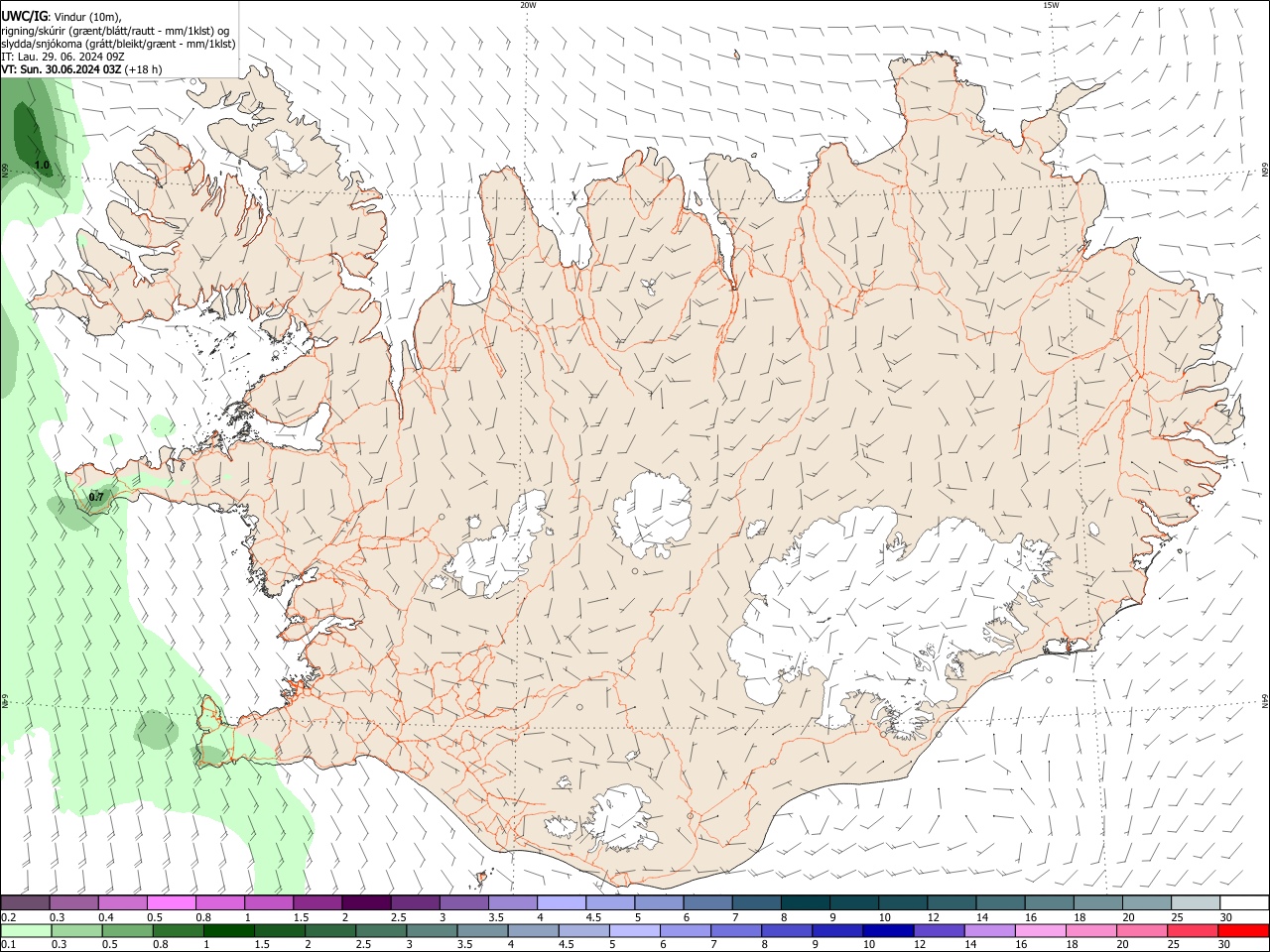Select the 2.5 grey-green rain legend swatch
Viewport: 1270px width, 952px height.
(x=380, y=931)
